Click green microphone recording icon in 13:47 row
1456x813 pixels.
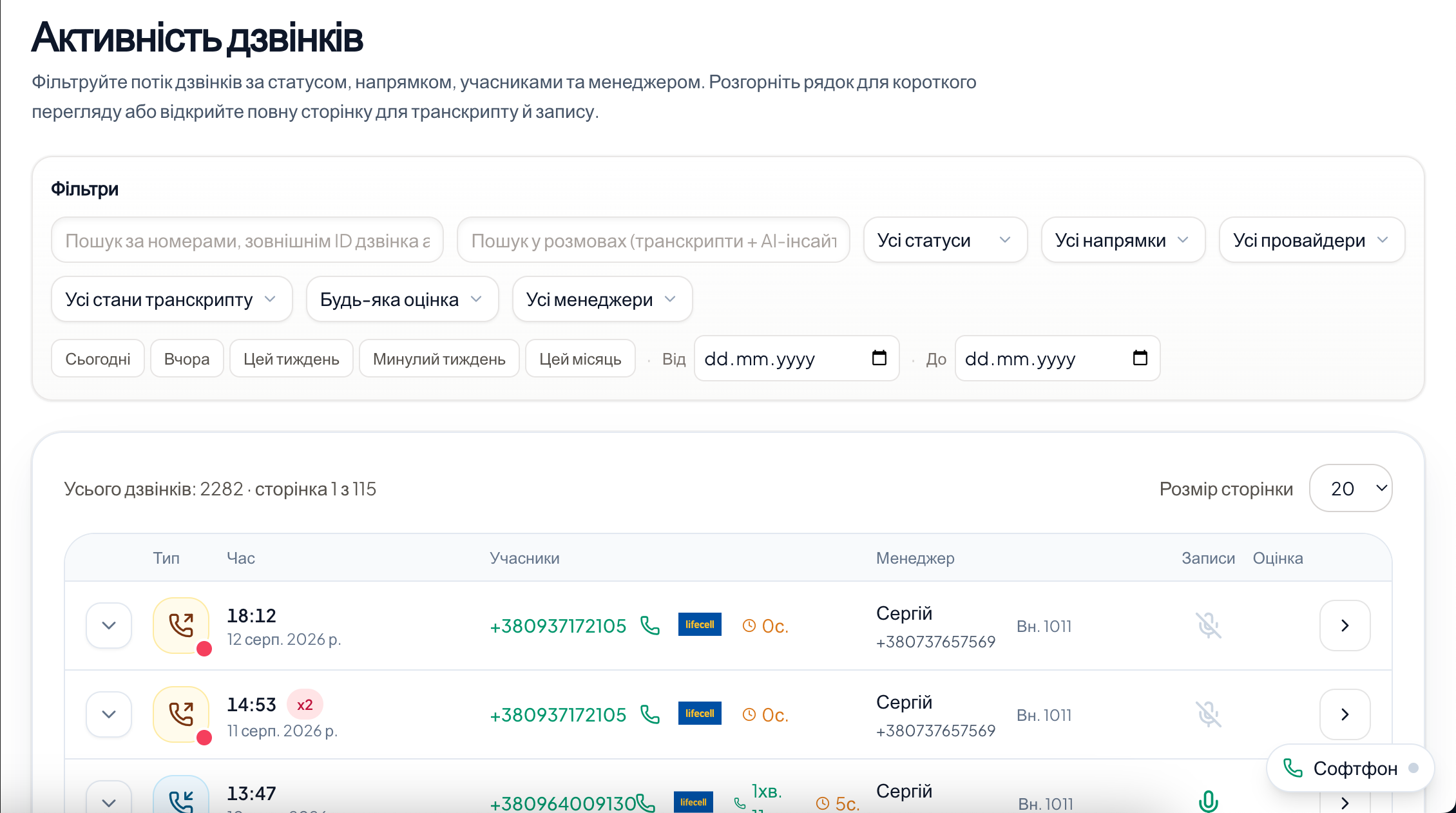tap(1209, 801)
